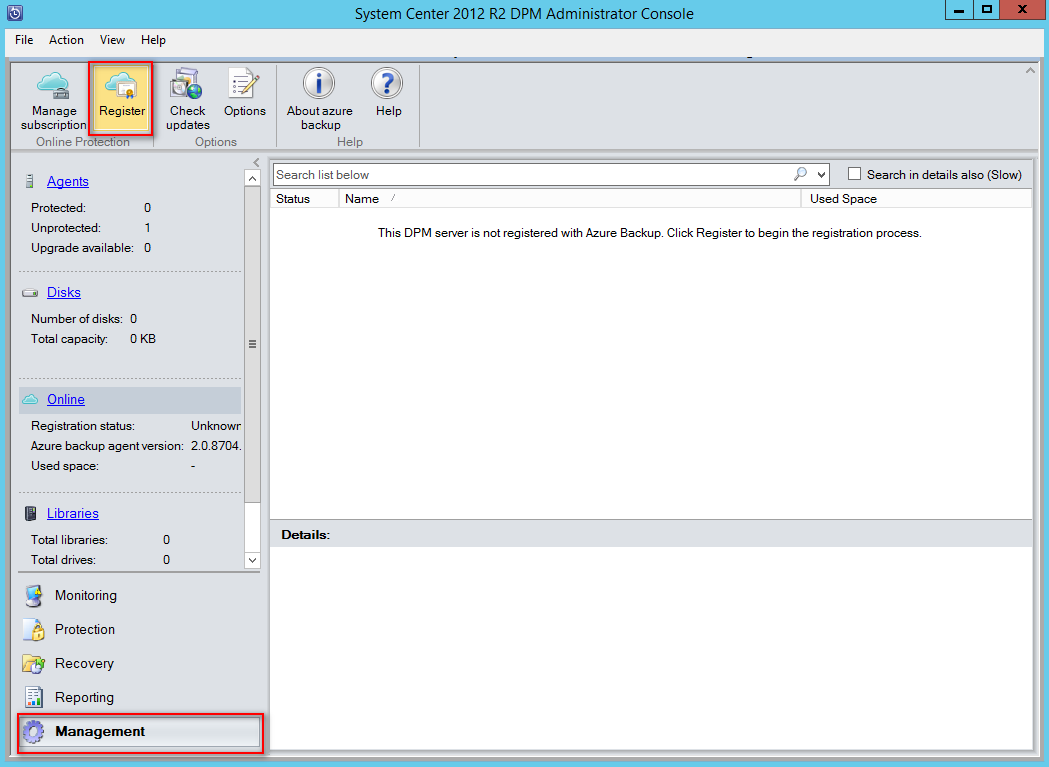Click the search magnifier icon
This screenshot has height=767, width=1049.
point(800,174)
